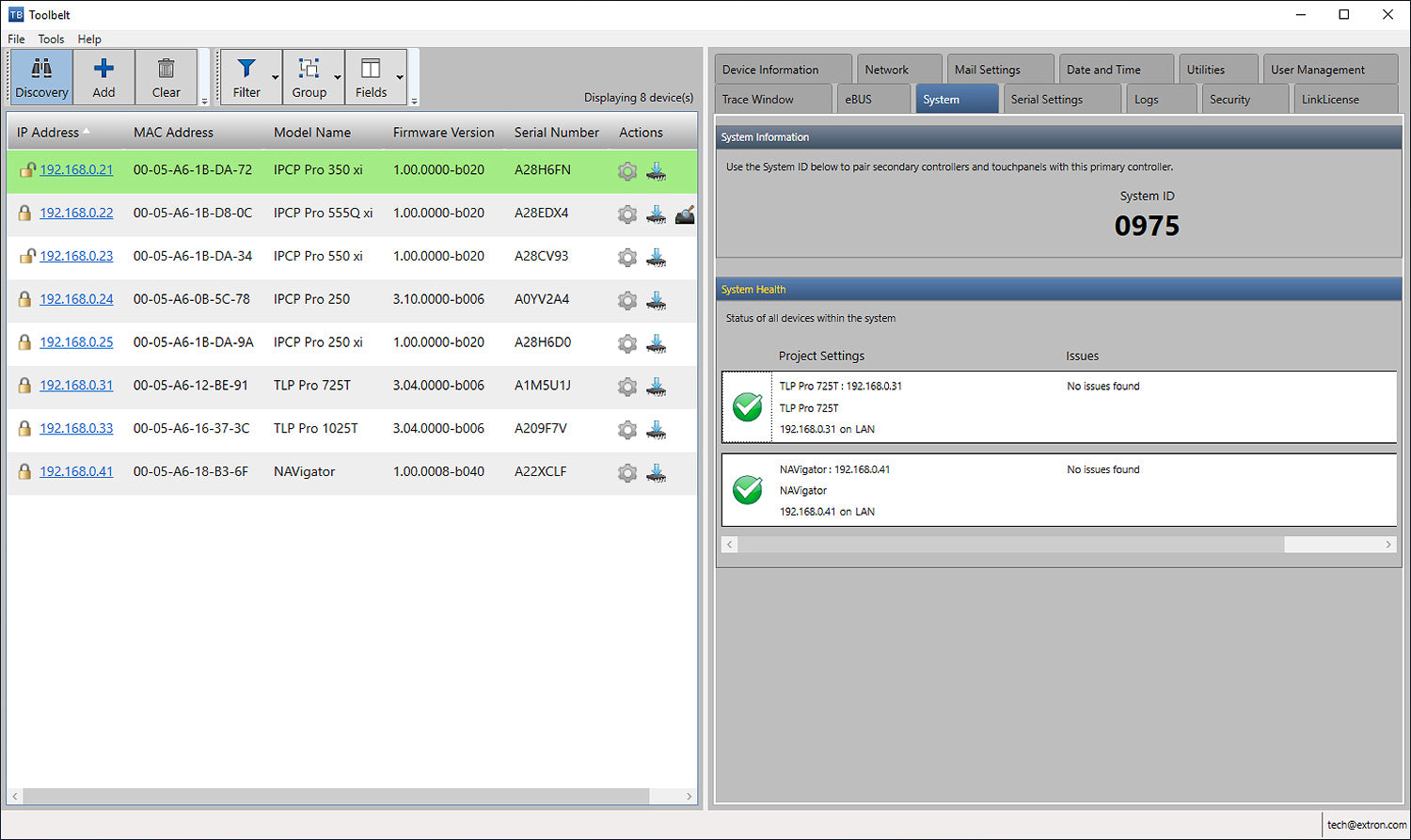This screenshot has height=840, width=1411.
Task: Click firmware download icon for NAVigator
Action: 657,473
